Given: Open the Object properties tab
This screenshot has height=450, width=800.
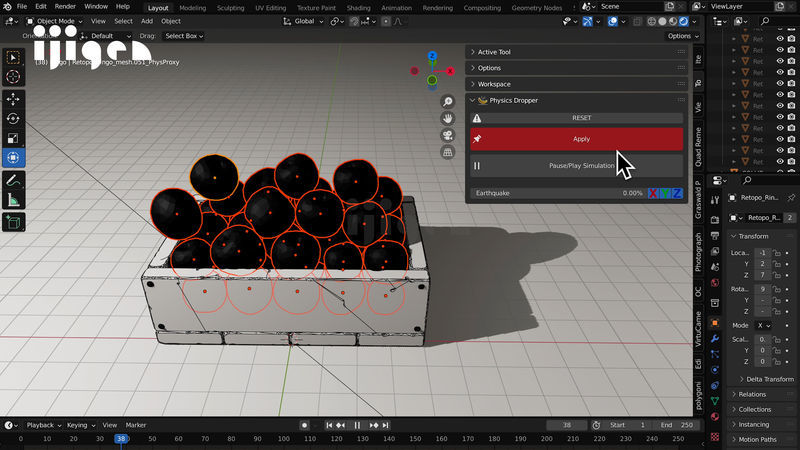Looking at the screenshot, I should coord(715,323).
